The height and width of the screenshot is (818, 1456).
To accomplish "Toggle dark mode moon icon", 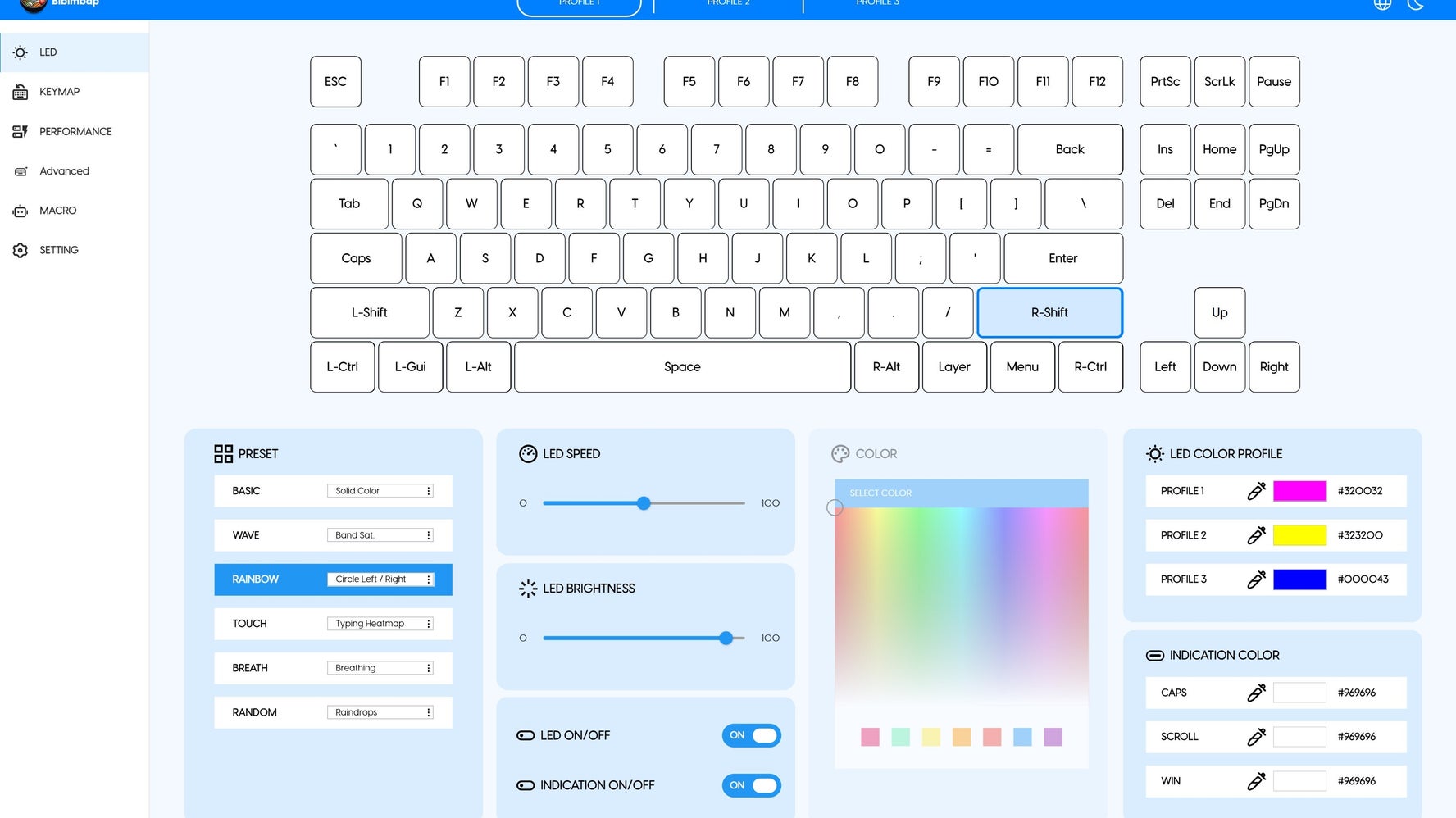I will [1416, 3].
